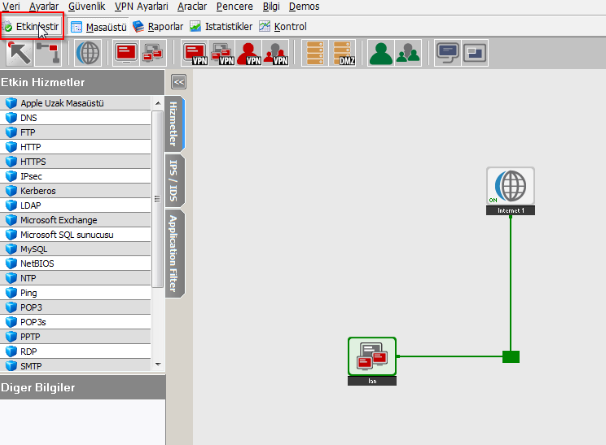Viewport: 606px width, 445px height.
Task: Collapse the side panel with double-arrow button
Action: coord(179,82)
